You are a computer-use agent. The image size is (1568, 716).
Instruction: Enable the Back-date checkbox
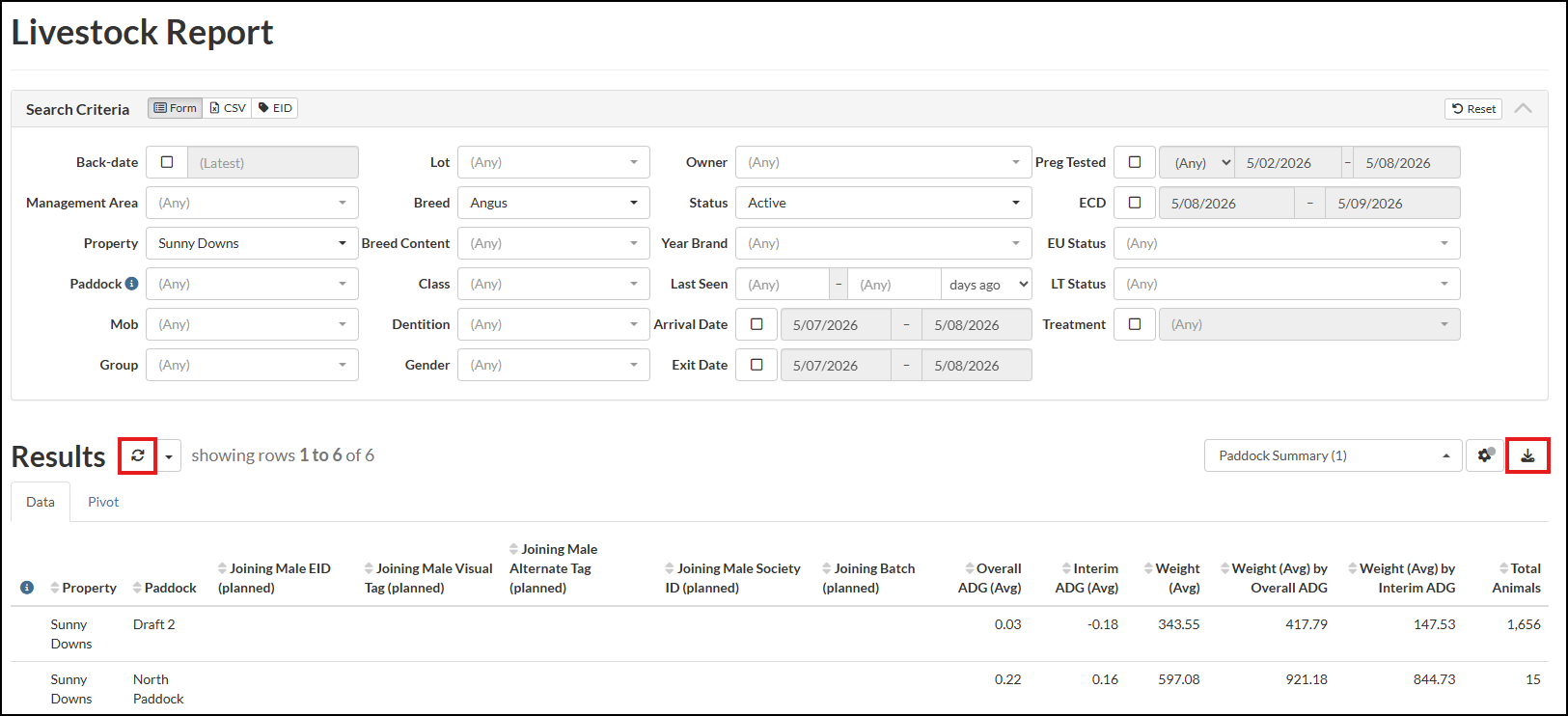click(x=167, y=162)
